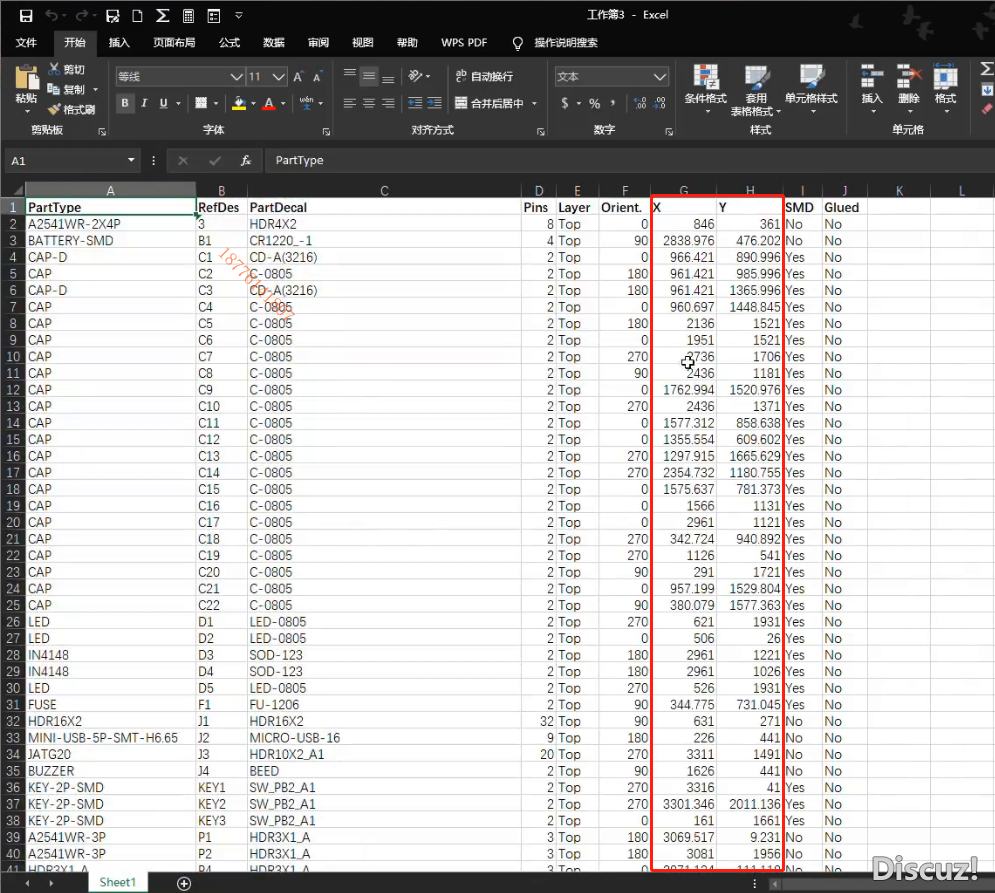This screenshot has width=995, height=893.
Task: Click the Redo arrow icon
Action: pos(82,16)
